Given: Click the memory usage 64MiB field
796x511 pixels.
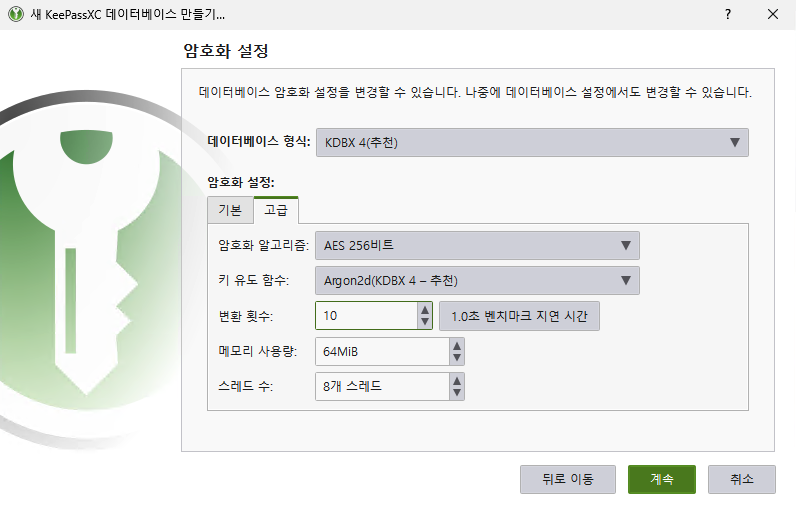Looking at the screenshot, I should [x=380, y=352].
